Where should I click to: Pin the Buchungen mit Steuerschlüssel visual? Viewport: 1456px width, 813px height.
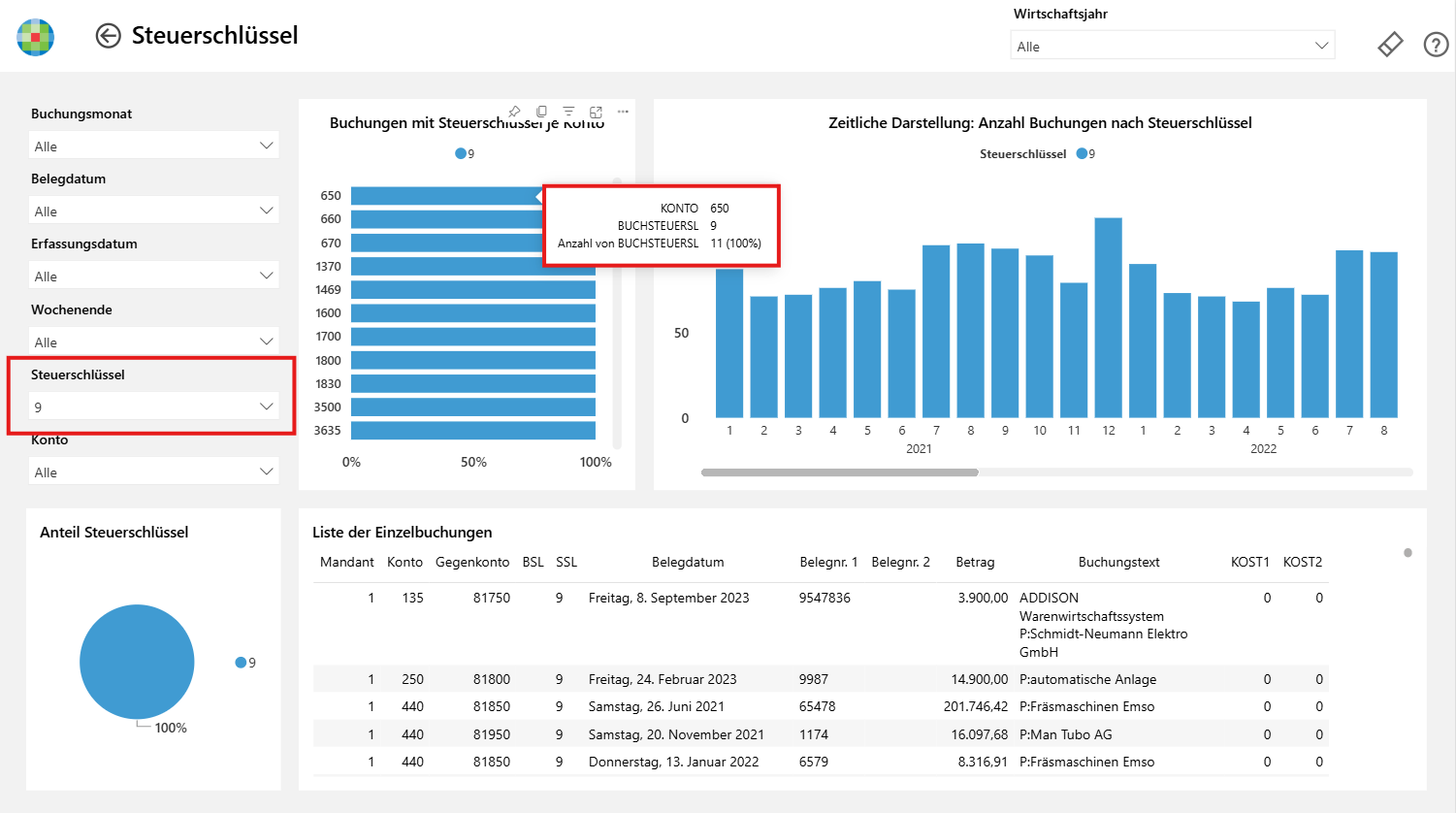(515, 112)
